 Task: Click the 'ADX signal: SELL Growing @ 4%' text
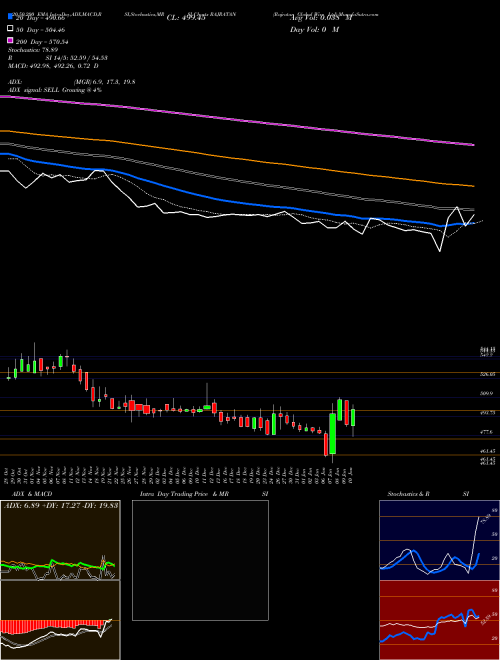click(55, 90)
